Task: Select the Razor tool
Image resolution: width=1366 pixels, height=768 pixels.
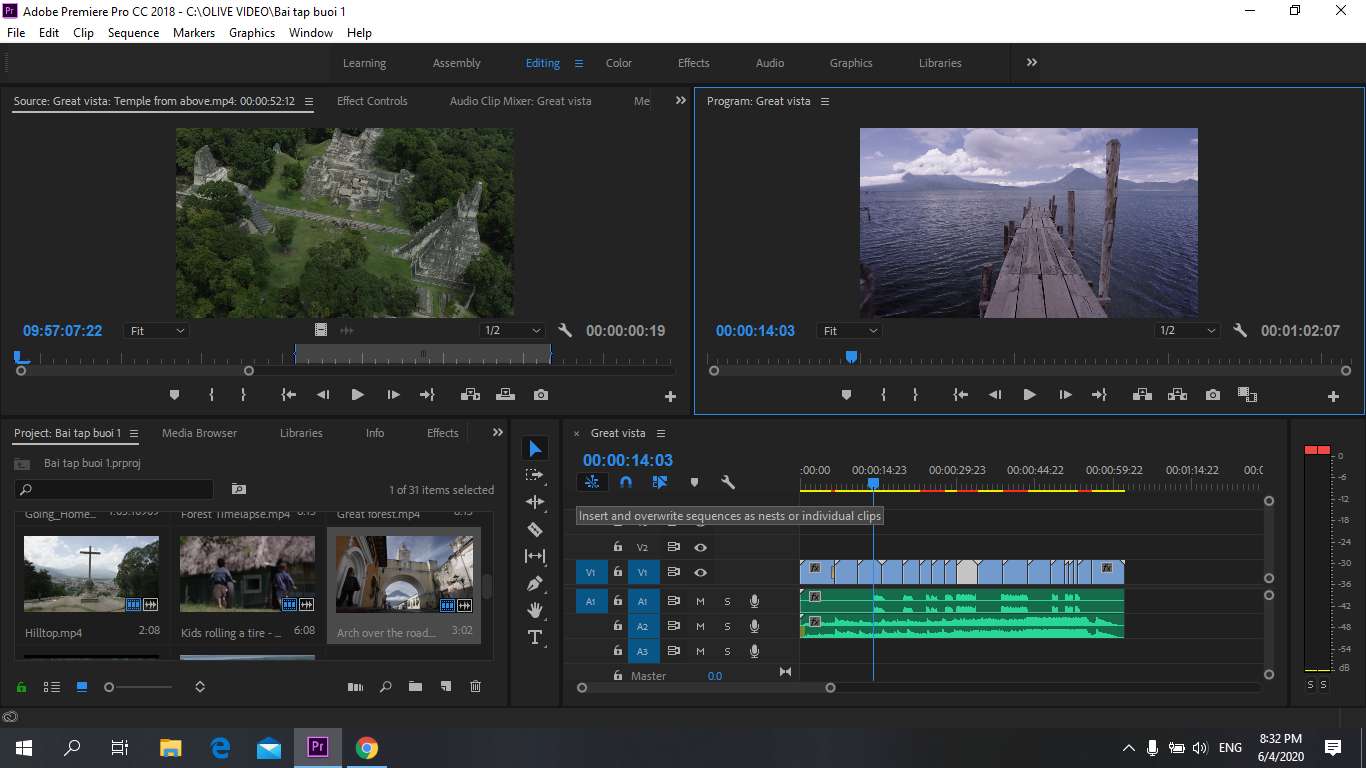Action: pyautogui.click(x=535, y=529)
